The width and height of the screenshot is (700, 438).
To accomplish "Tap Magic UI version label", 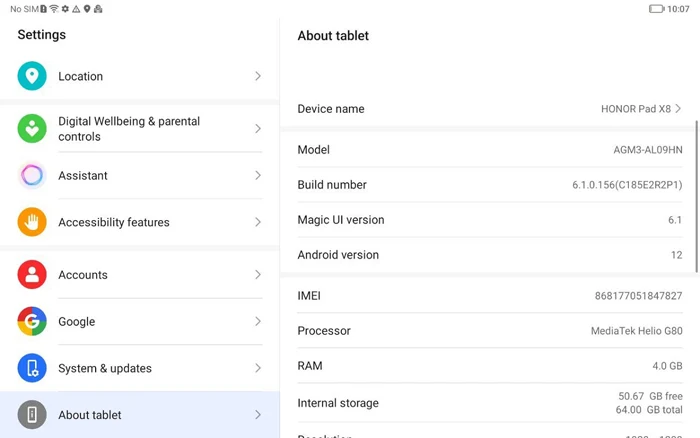I will coord(341,220).
